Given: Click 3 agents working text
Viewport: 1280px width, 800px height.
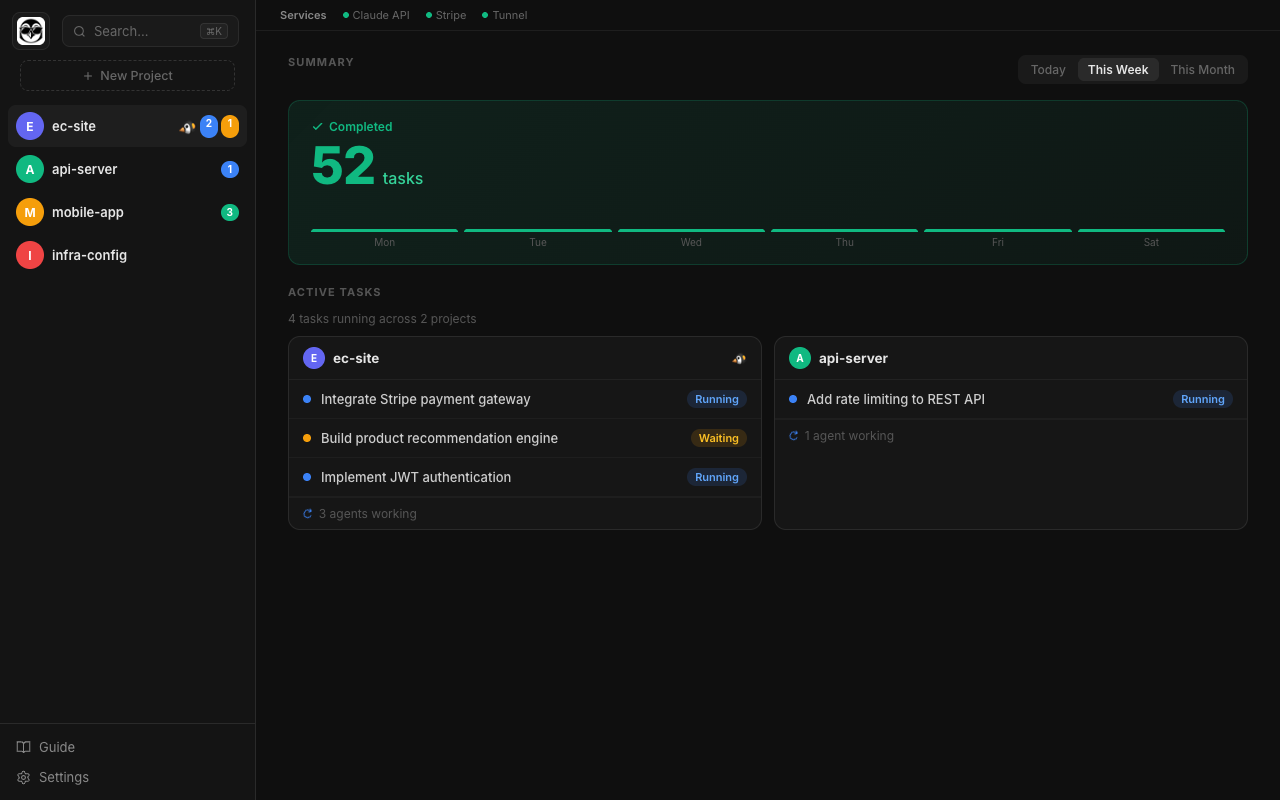Looking at the screenshot, I should (368, 514).
